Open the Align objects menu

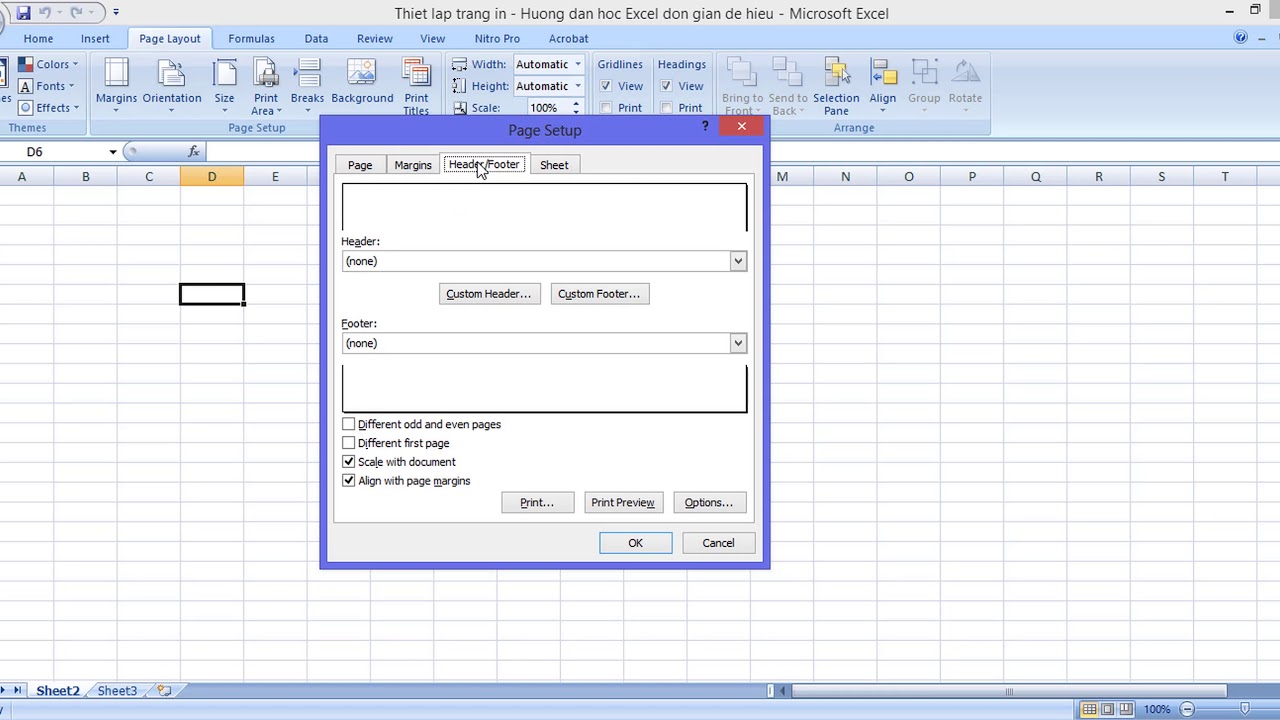[x=882, y=84]
